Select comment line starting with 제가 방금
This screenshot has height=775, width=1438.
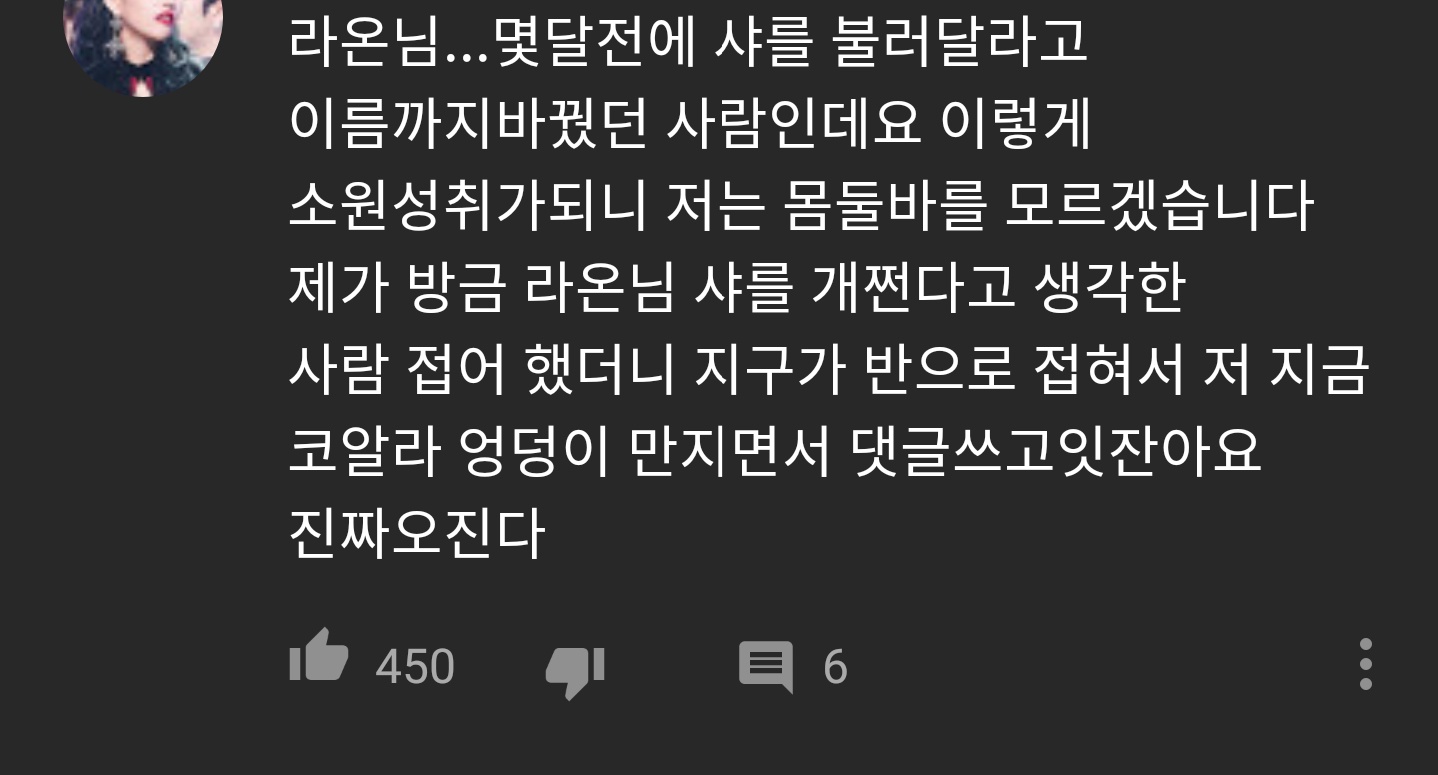click(x=736, y=289)
